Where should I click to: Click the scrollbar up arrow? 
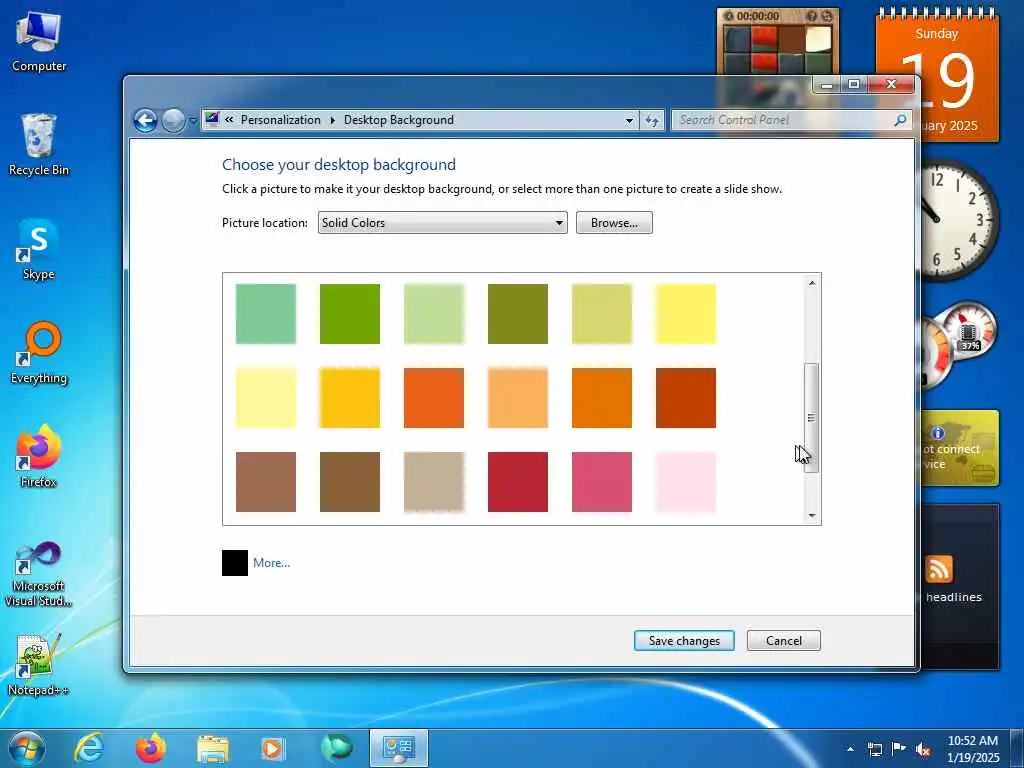click(x=812, y=283)
